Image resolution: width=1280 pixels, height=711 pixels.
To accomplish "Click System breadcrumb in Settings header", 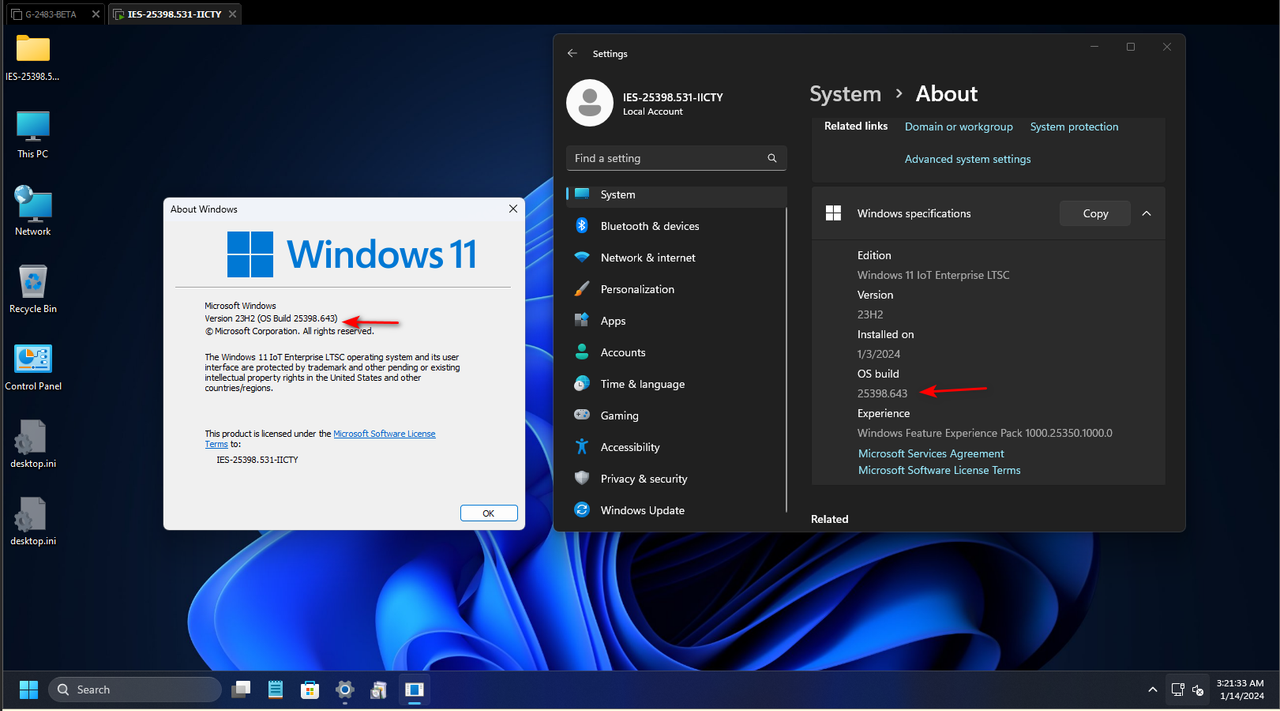I will click(845, 94).
